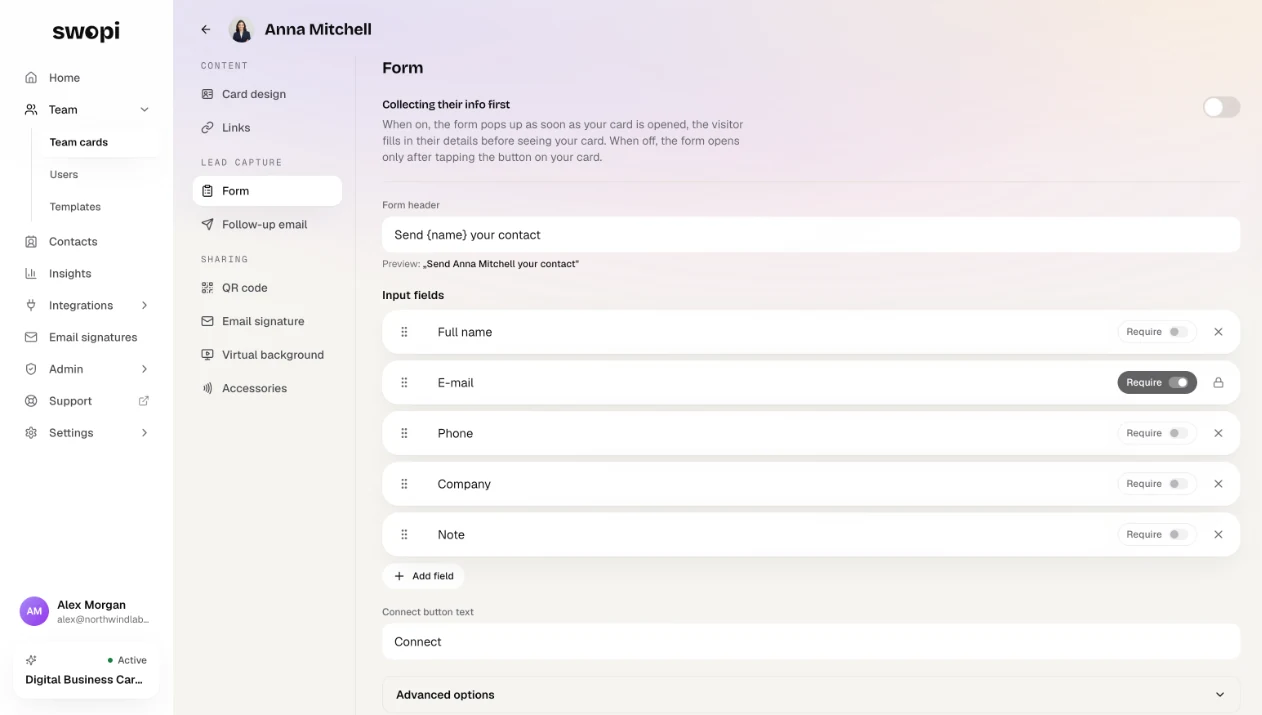Remove the Note field
1262x715 pixels.
(1218, 535)
